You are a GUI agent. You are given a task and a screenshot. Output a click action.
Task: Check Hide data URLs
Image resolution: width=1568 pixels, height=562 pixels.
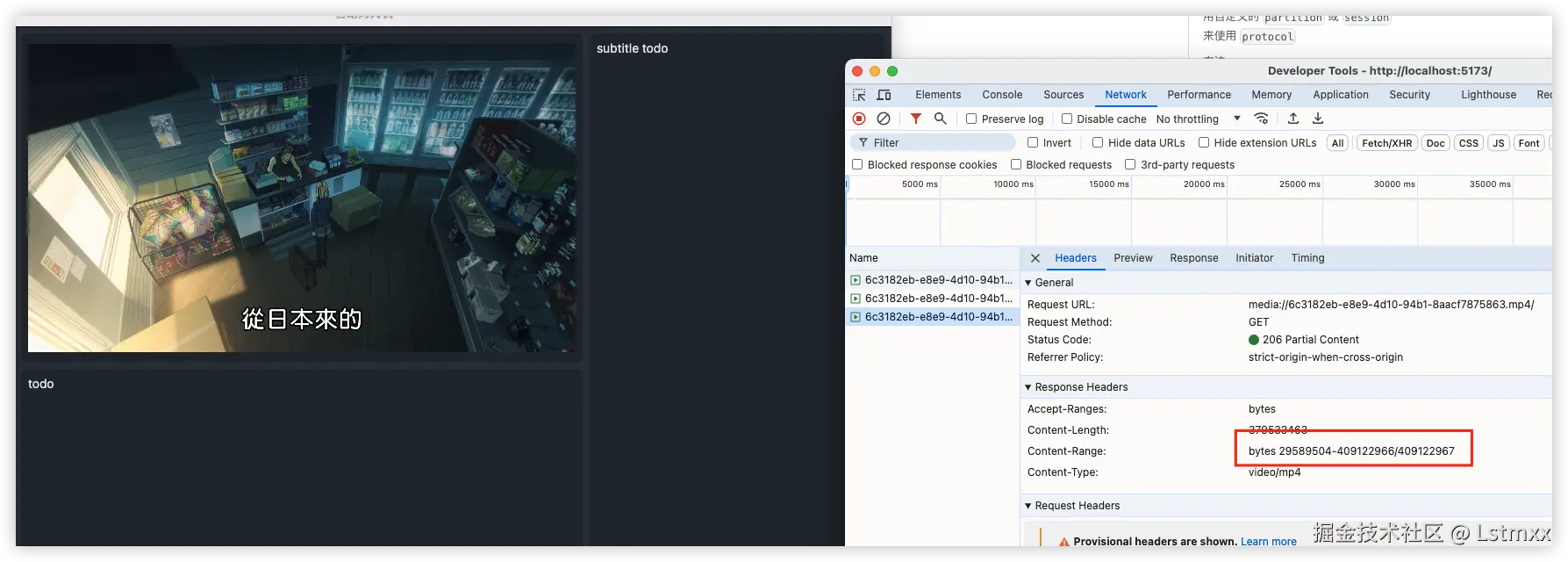tap(1098, 142)
